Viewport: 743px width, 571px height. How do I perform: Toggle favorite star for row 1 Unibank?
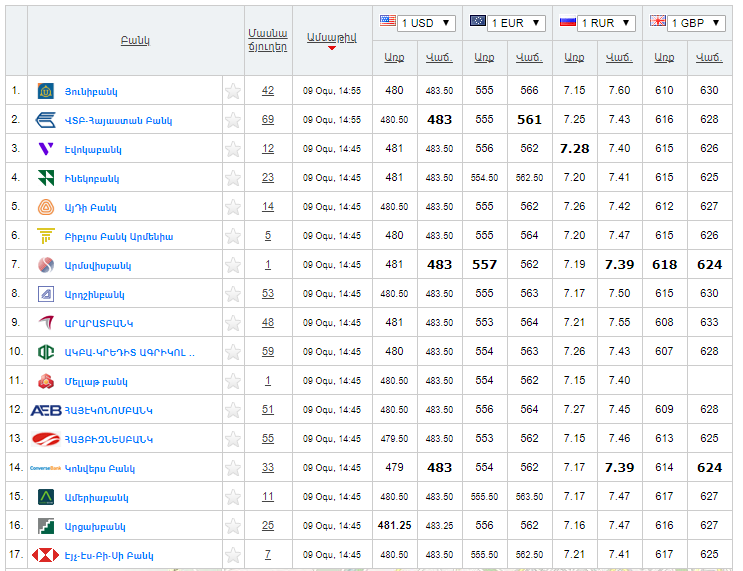click(233, 91)
